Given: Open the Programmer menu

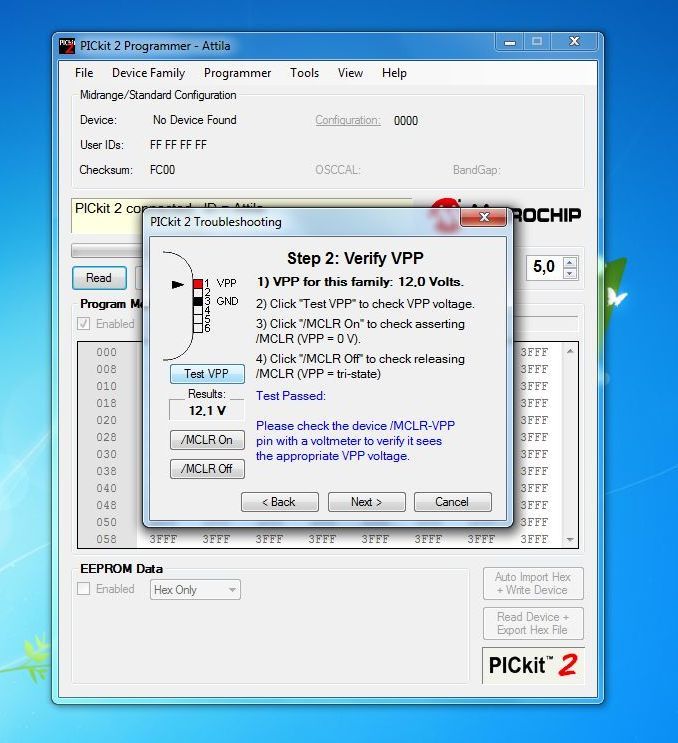Looking at the screenshot, I should (x=237, y=73).
